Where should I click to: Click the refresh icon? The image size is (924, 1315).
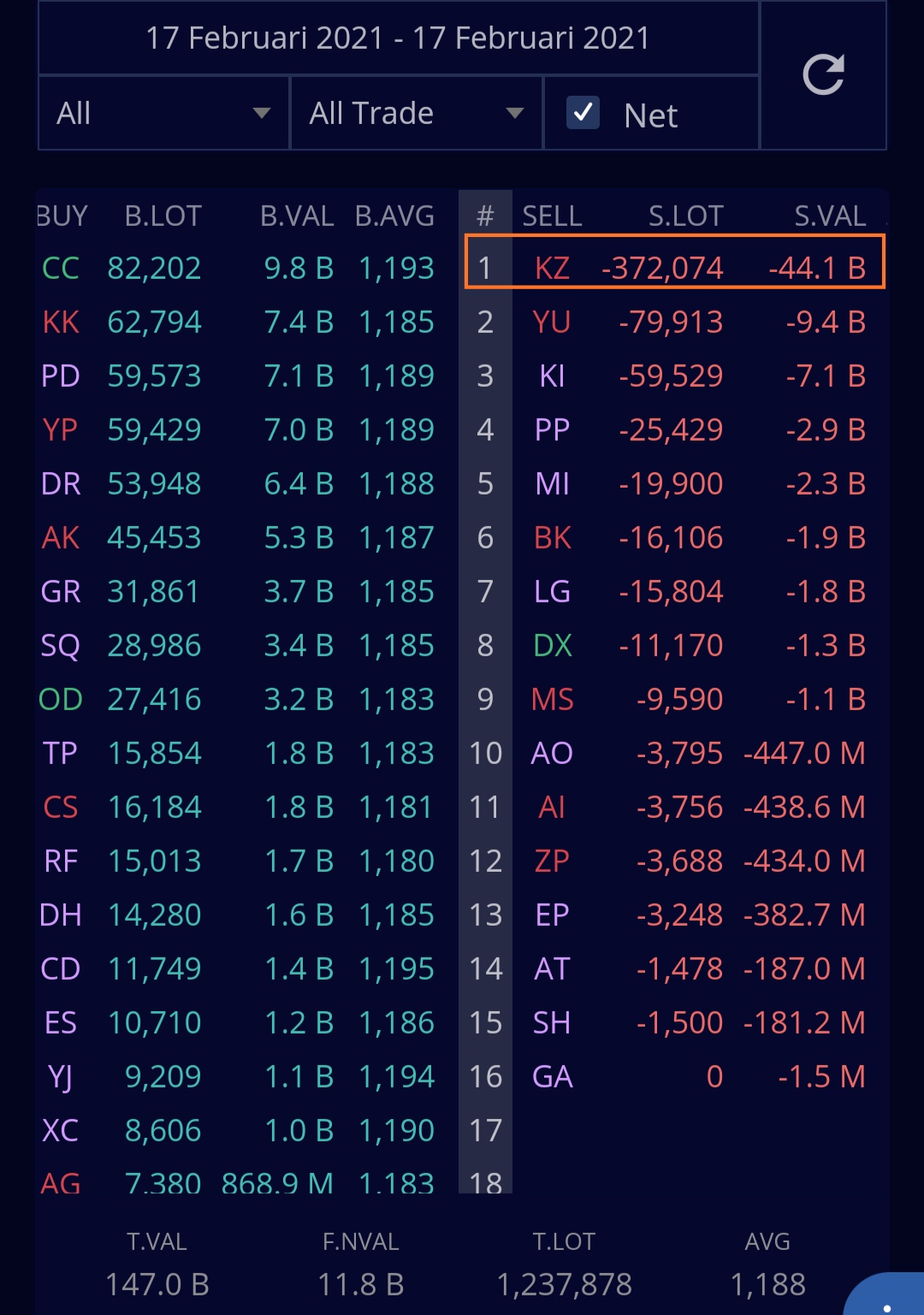click(x=823, y=75)
